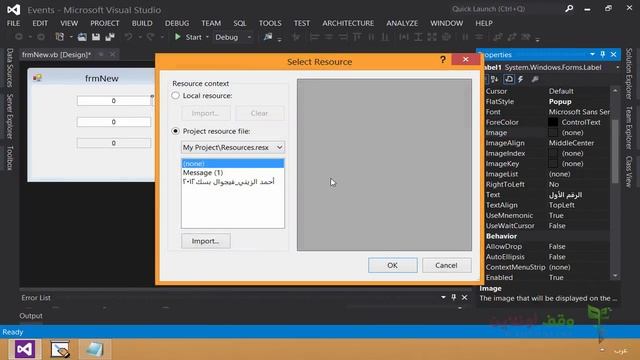Open the ARCHITECTURE menu
The width and height of the screenshot is (640, 360).
pos(348,23)
